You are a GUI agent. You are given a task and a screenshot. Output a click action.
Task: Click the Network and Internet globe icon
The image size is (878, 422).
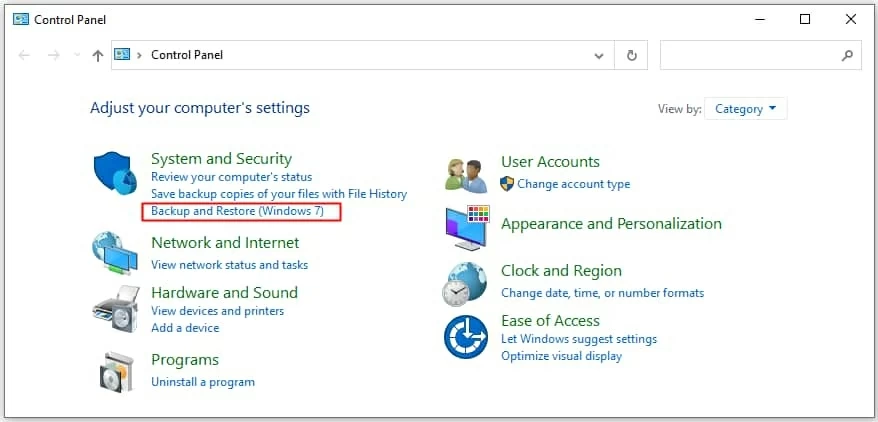[x=114, y=253]
